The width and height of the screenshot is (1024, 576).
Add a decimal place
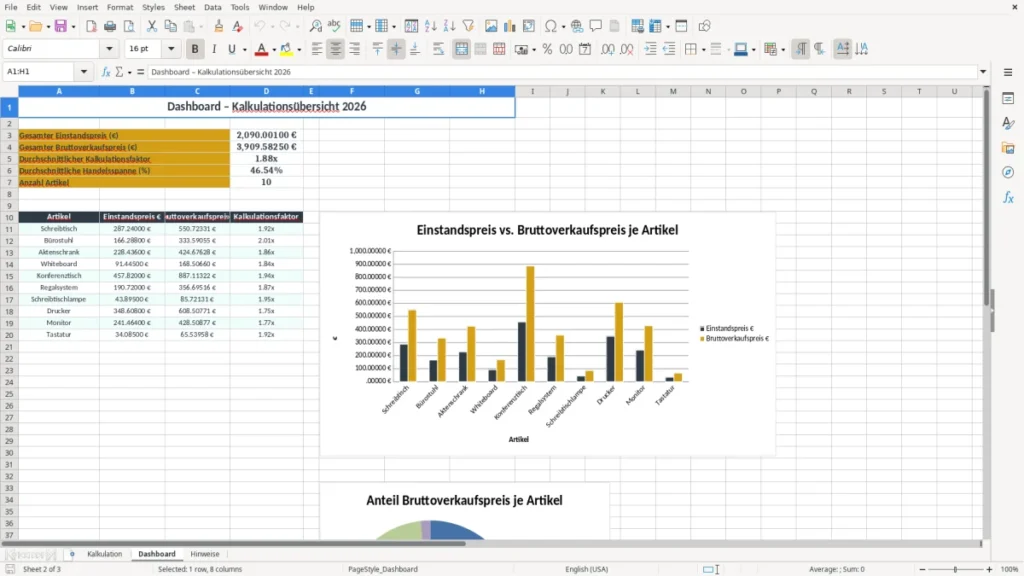tap(607, 49)
